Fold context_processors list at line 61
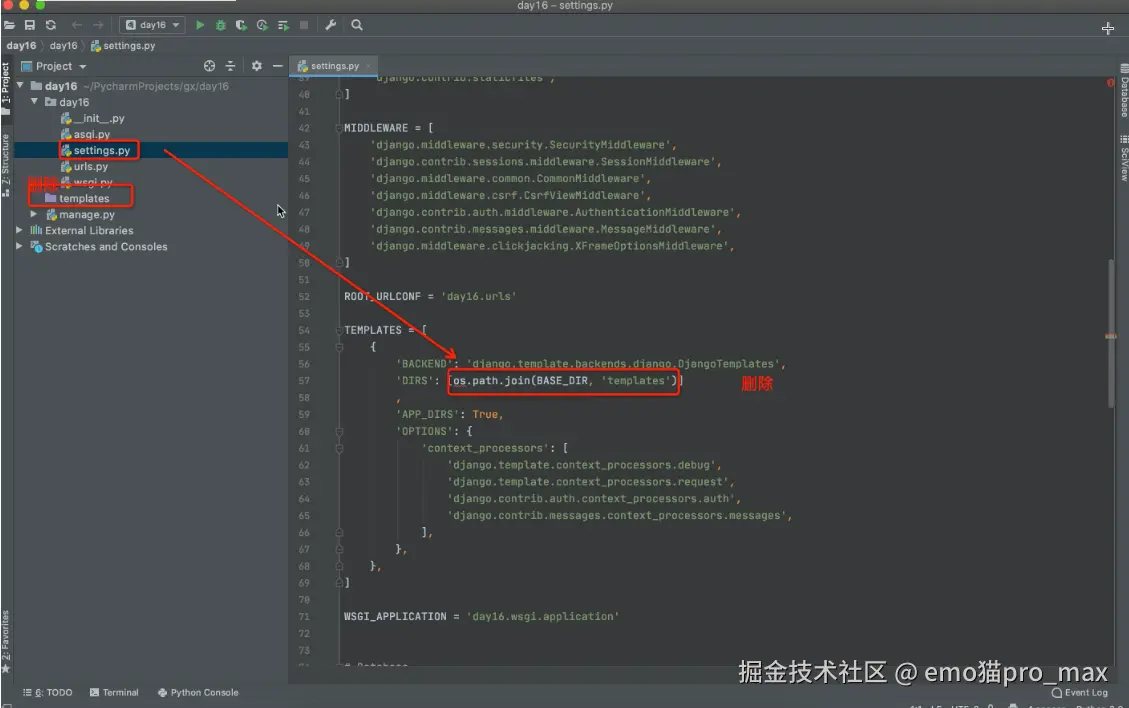The width and height of the screenshot is (1129, 708). click(x=339, y=448)
